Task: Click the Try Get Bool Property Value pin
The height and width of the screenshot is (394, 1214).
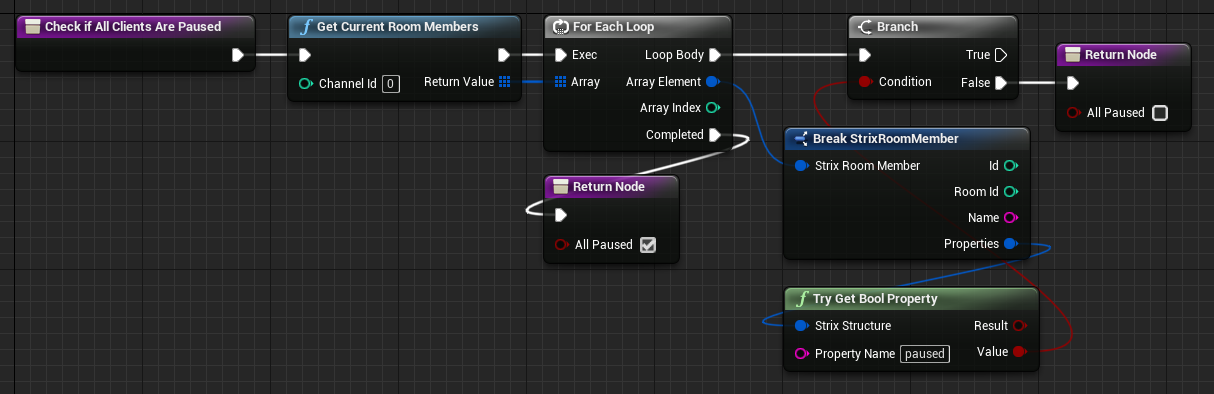Action: pyautogui.click(x=1020, y=352)
